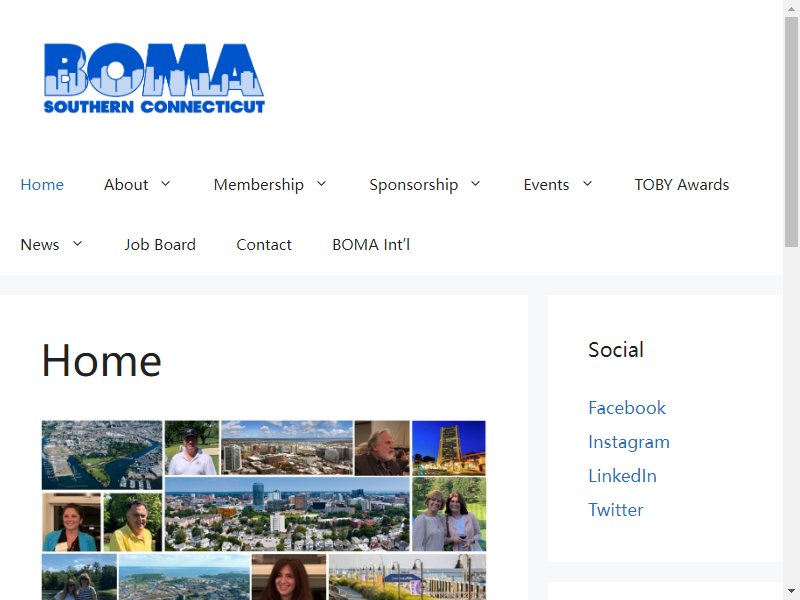Expand the Events dropdown arrow
Viewport: 800px width, 600px height.
[x=587, y=184]
